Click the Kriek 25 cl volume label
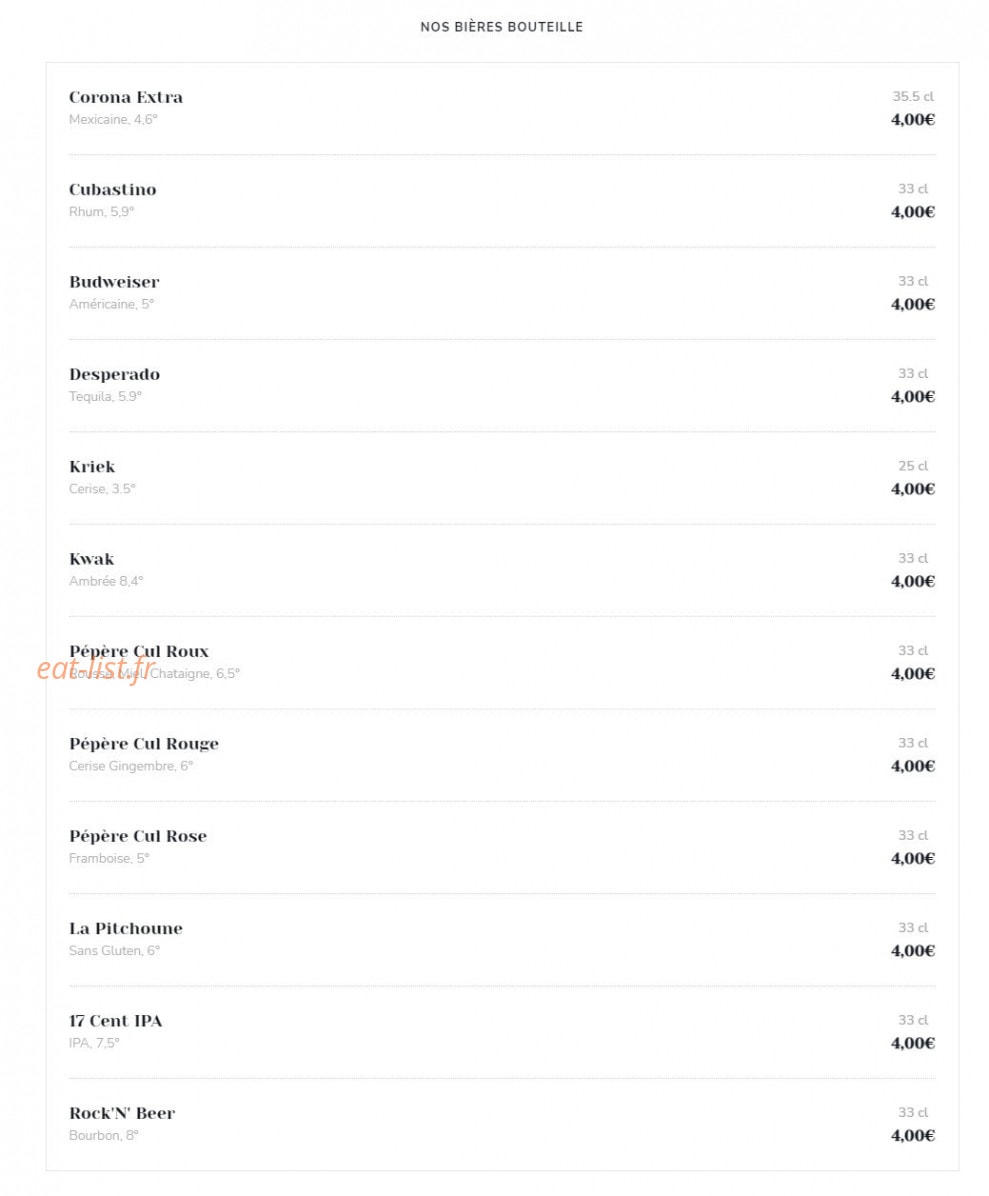 click(913, 466)
